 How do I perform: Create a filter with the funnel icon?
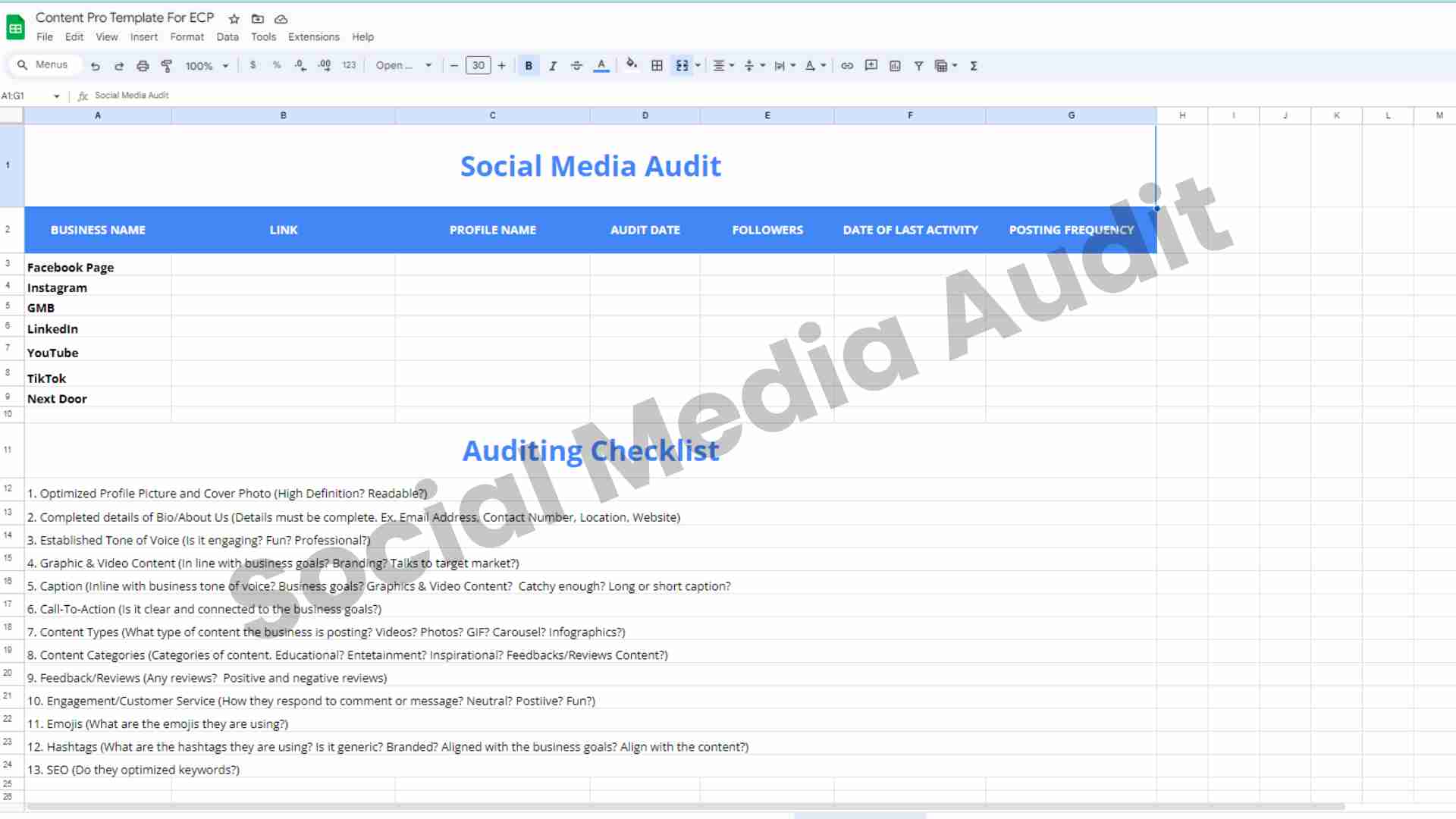pyautogui.click(x=918, y=66)
